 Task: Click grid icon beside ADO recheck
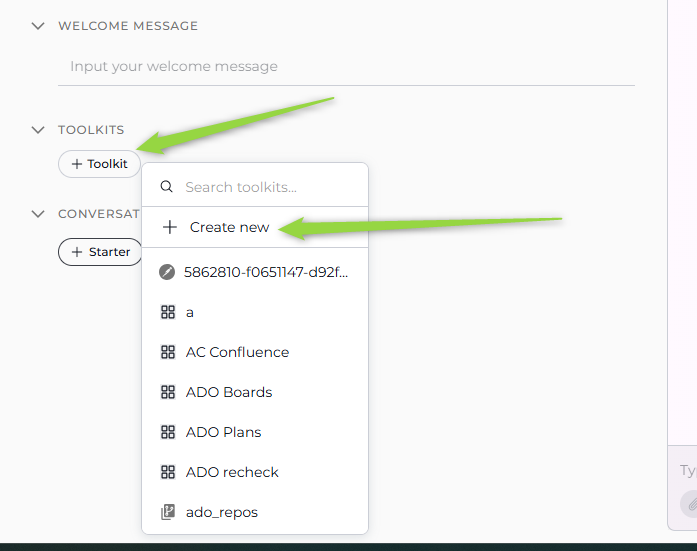coord(168,472)
